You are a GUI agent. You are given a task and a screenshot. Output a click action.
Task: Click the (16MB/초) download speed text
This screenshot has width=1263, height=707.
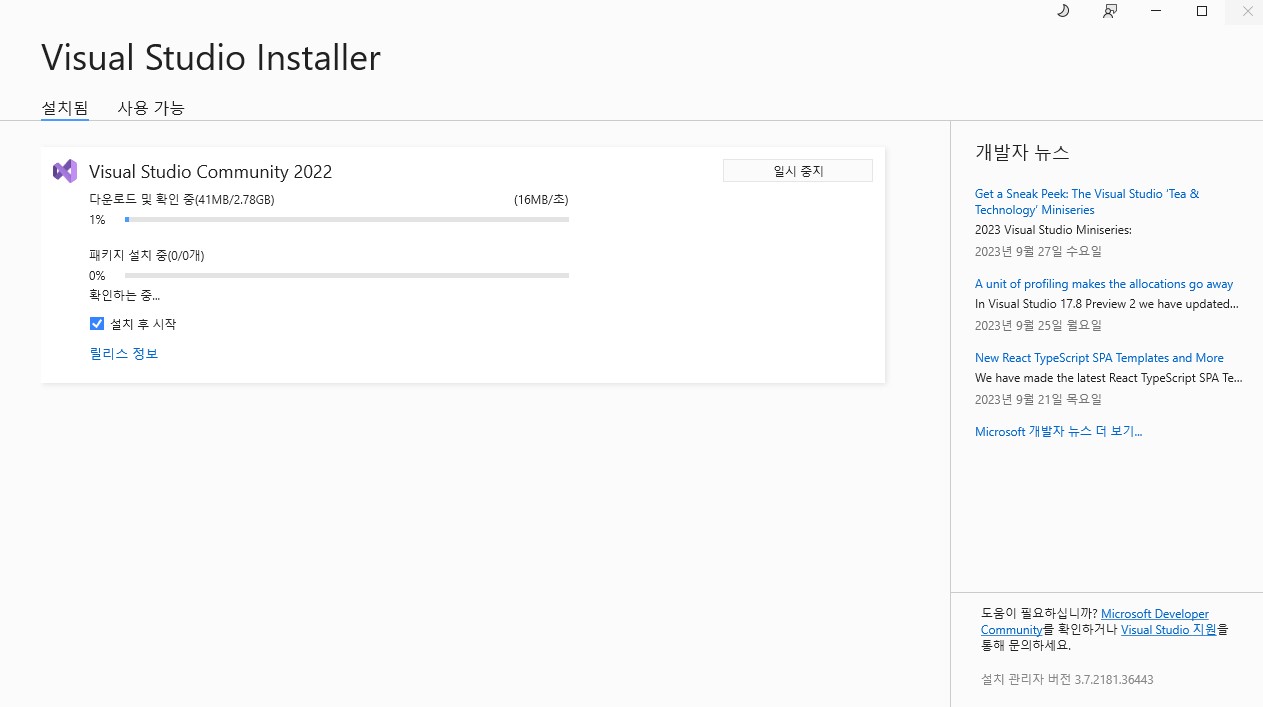pyautogui.click(x=541, y=199)
